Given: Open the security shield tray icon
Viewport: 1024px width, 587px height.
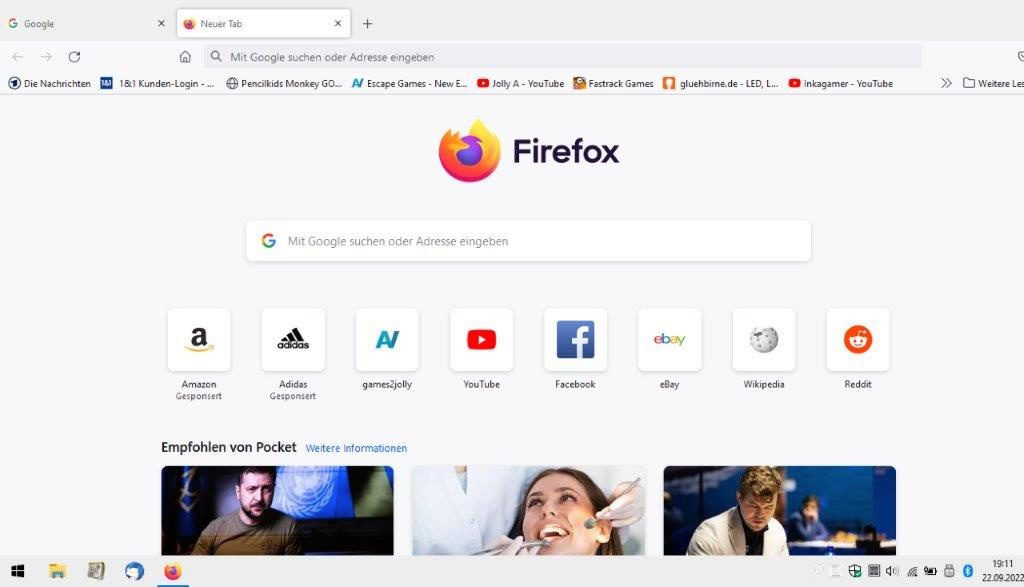Looking at the screenshot, I should [x=854, y=572].
